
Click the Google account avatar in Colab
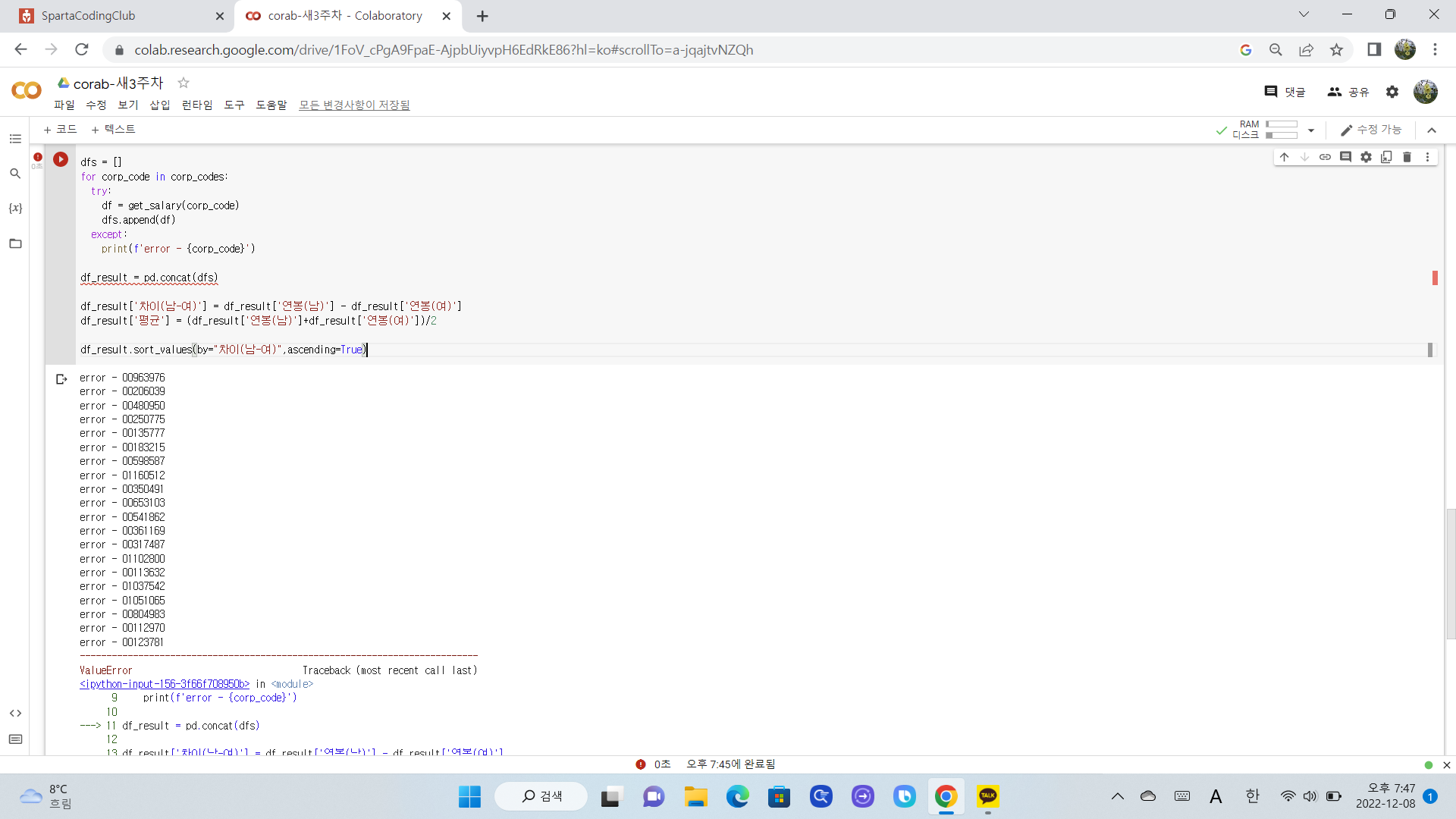1426,92
